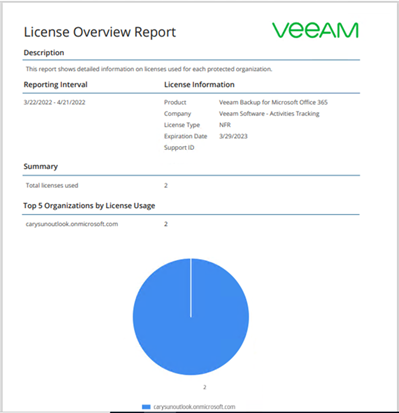Select the 3/22/2022 - 4/21/2022 date range

55,102
